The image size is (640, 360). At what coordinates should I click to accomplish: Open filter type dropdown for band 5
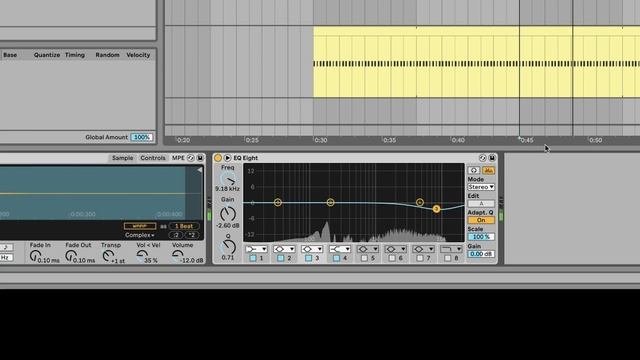click(367, 249)
